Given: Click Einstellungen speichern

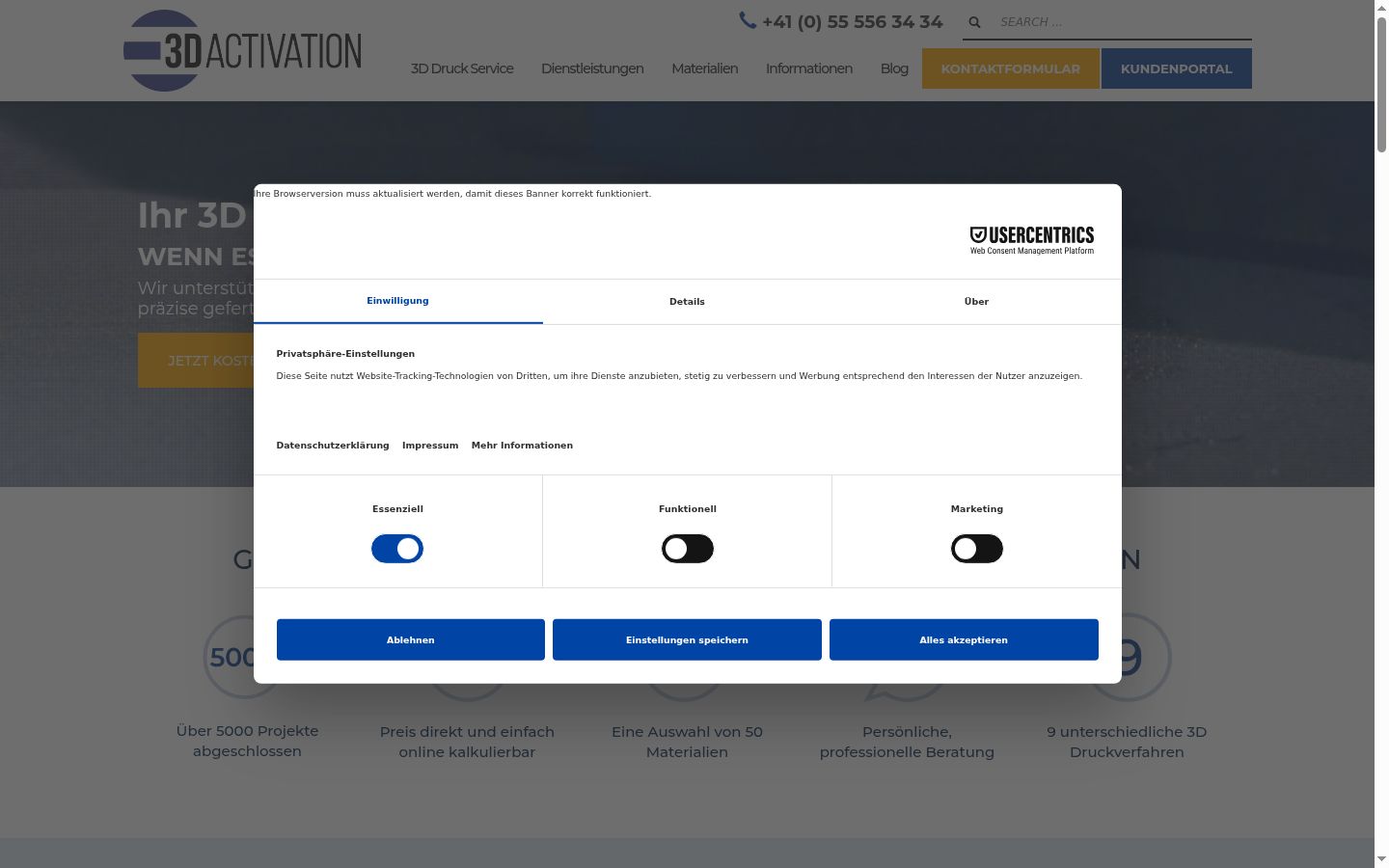Looking at the screenshot, I should [x=687, y=639].
